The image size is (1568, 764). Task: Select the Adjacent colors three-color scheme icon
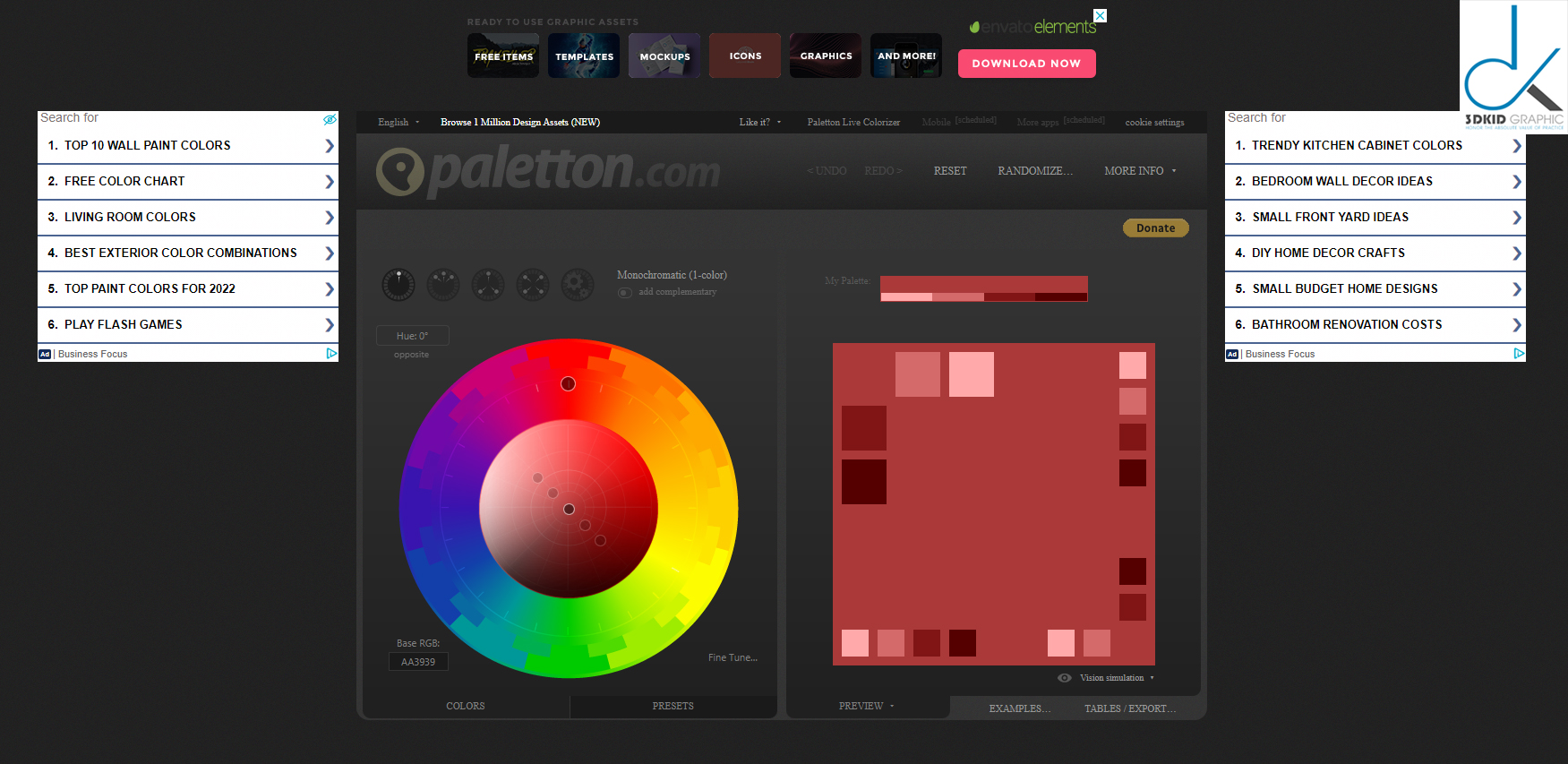(443, 285)
